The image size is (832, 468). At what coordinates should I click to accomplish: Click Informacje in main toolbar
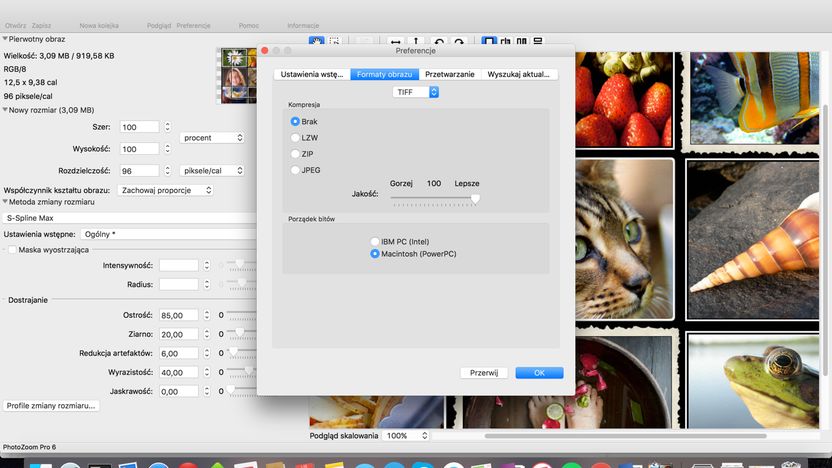[303, 25]
